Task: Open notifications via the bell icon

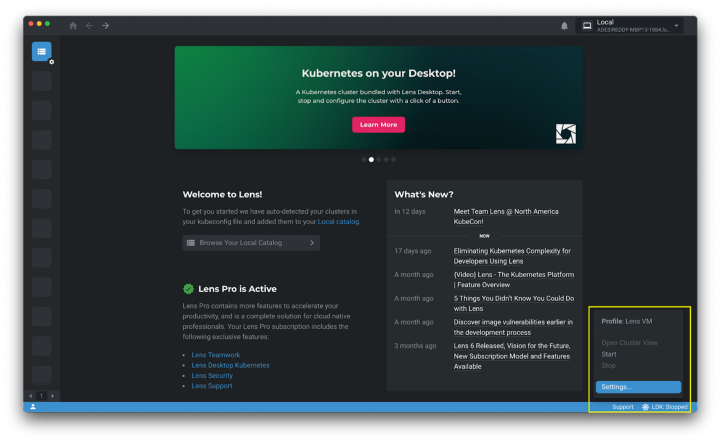Action: 564,25
